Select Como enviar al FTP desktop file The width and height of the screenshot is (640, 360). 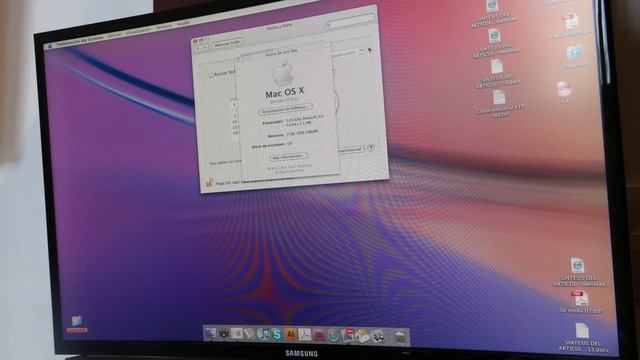coord(500,103)
